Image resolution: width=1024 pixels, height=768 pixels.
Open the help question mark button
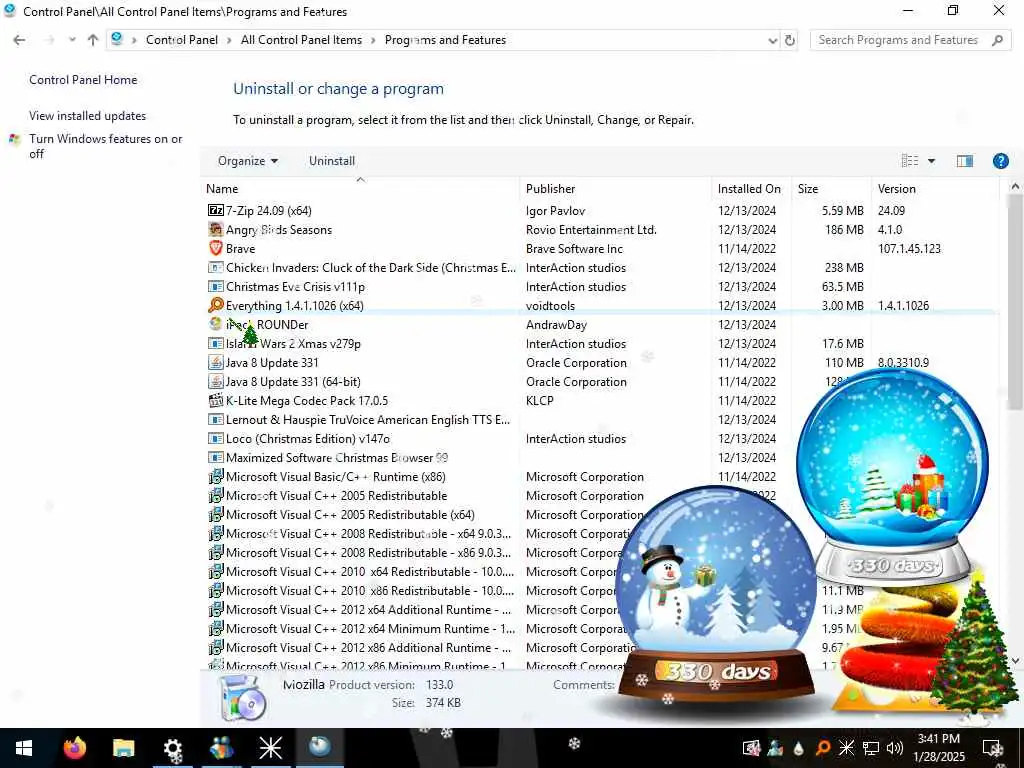coord(1000,161)
